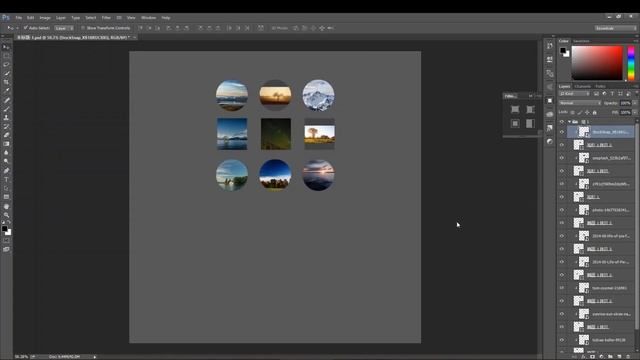Image resolution: width=640 pixels, height=360 pixels.
Task: Open the Essentials workspace dropdown
Action: 615,28
